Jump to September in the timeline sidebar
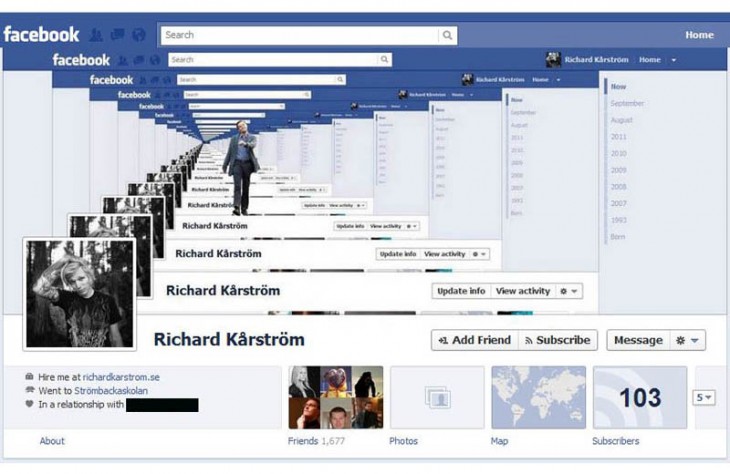 pyautogui.click(x=627, y=103)
